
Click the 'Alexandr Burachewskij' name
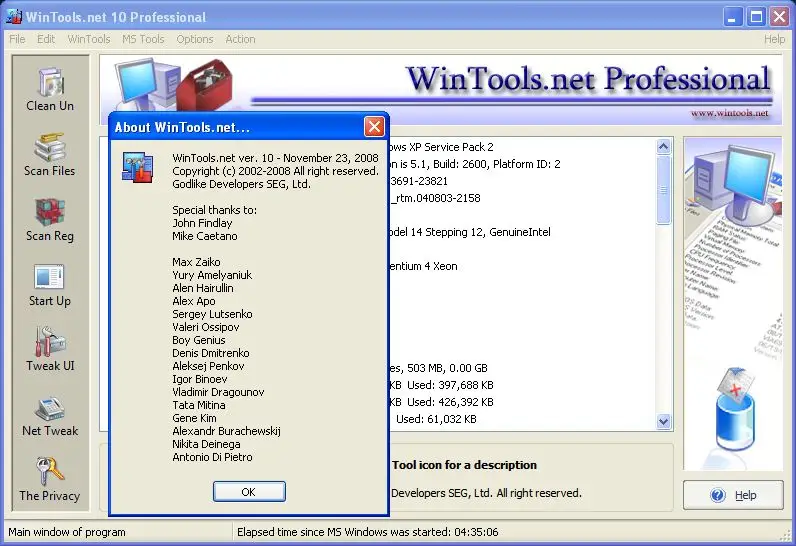[x=226, y=431]
